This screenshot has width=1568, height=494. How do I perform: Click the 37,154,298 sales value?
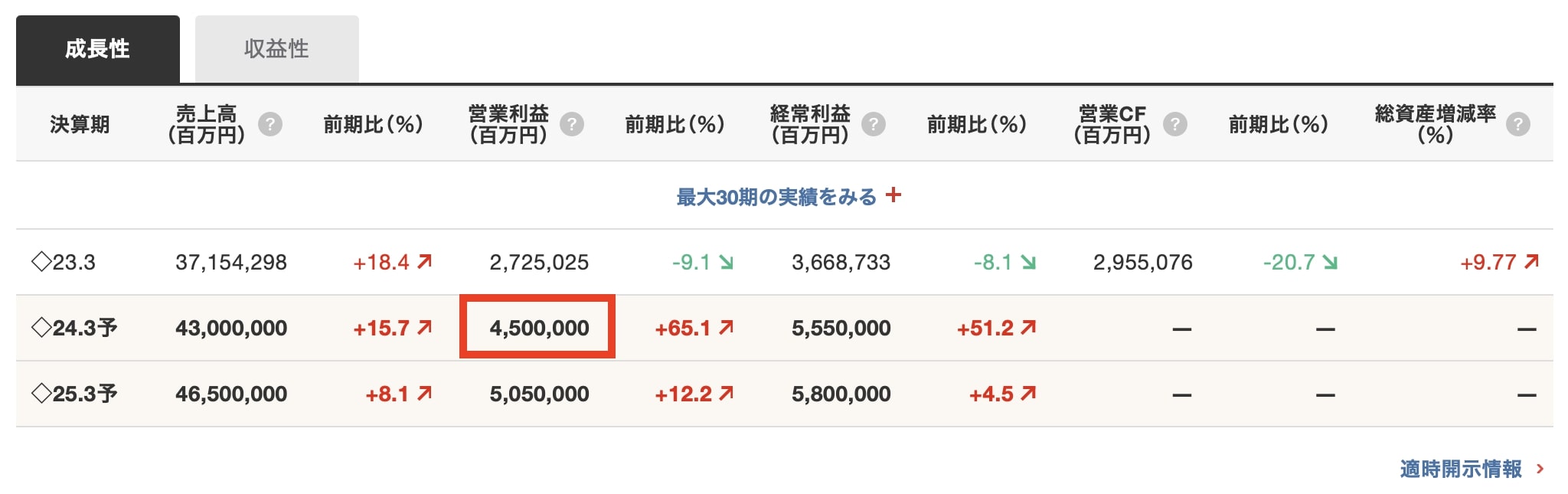click(231, 262)
